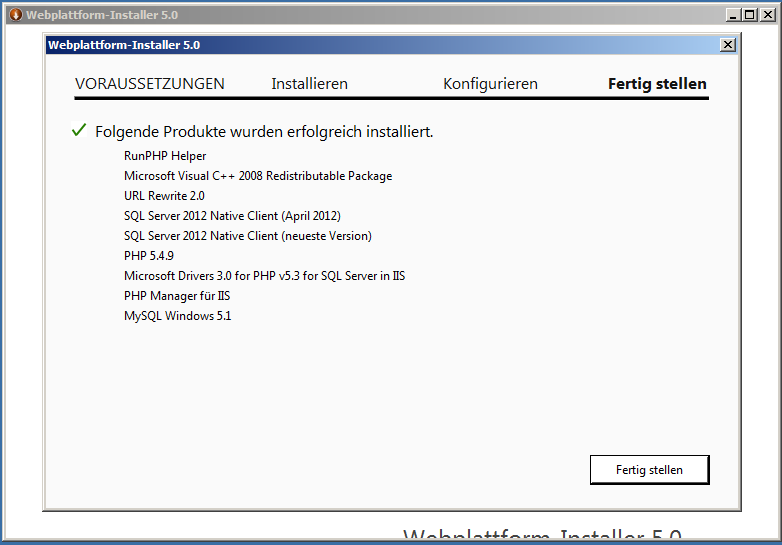The image size is (782, 545).
Task: Select 'MySQL Windows 5.1' list entry
Action: click(x=178, y=316)
